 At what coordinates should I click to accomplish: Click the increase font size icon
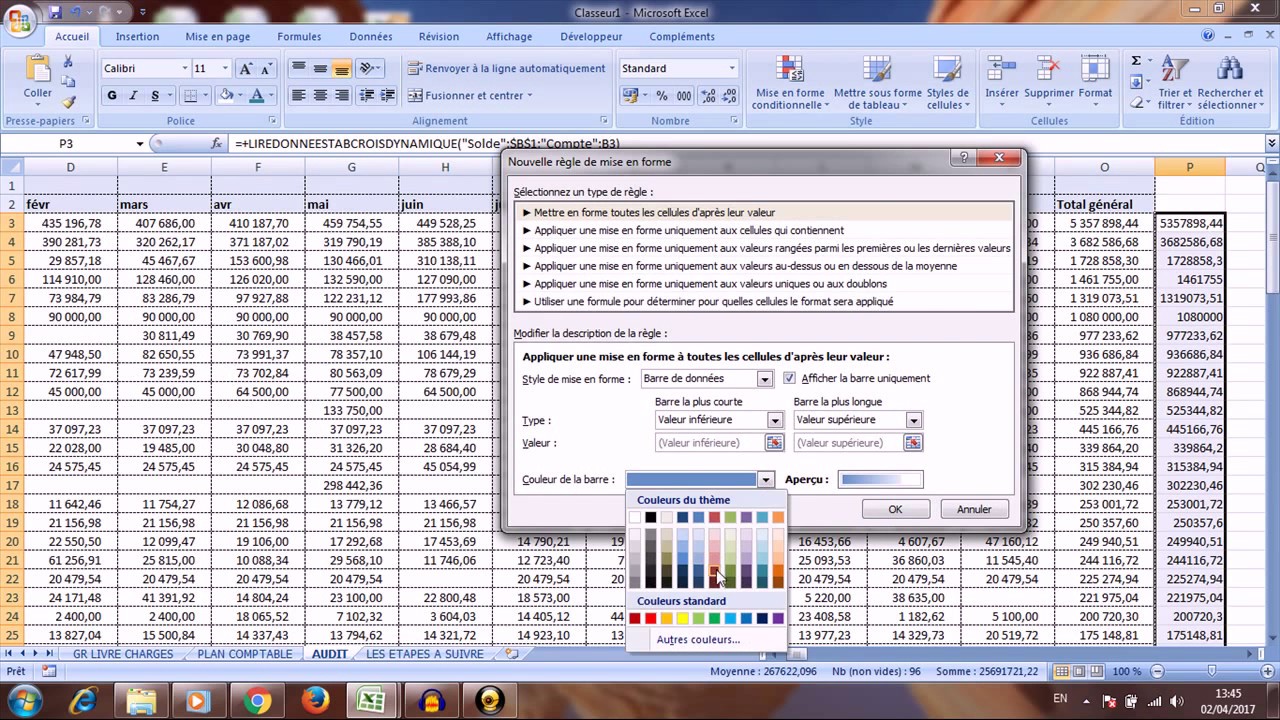tap(245, 68)
